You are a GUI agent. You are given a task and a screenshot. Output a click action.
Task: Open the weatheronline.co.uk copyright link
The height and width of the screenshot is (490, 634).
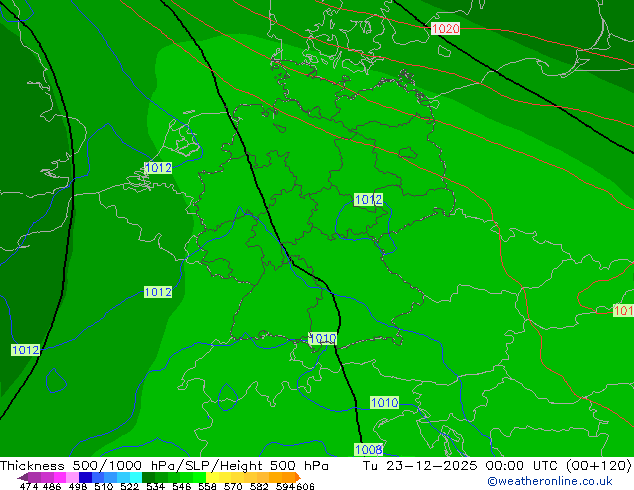pyautogui.click(x=550, y=481)
